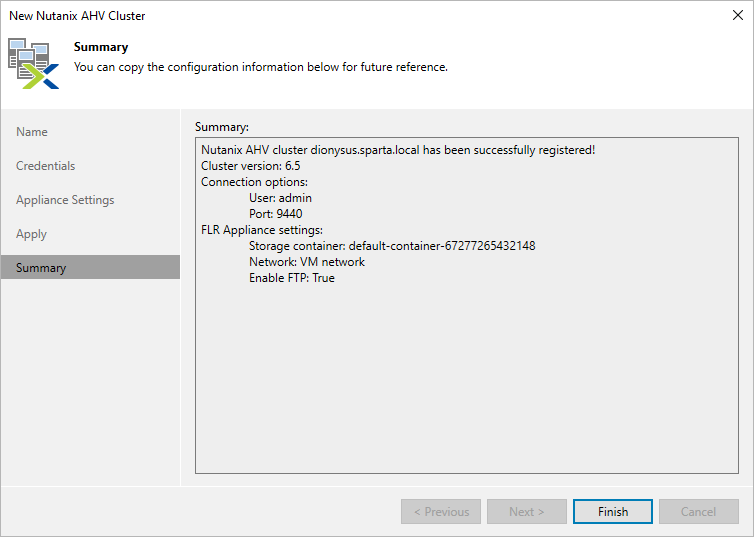Click the successfully registered message line
Viewport: 754px width, 537px height.
pyautogui.click(x=398, y=150)
